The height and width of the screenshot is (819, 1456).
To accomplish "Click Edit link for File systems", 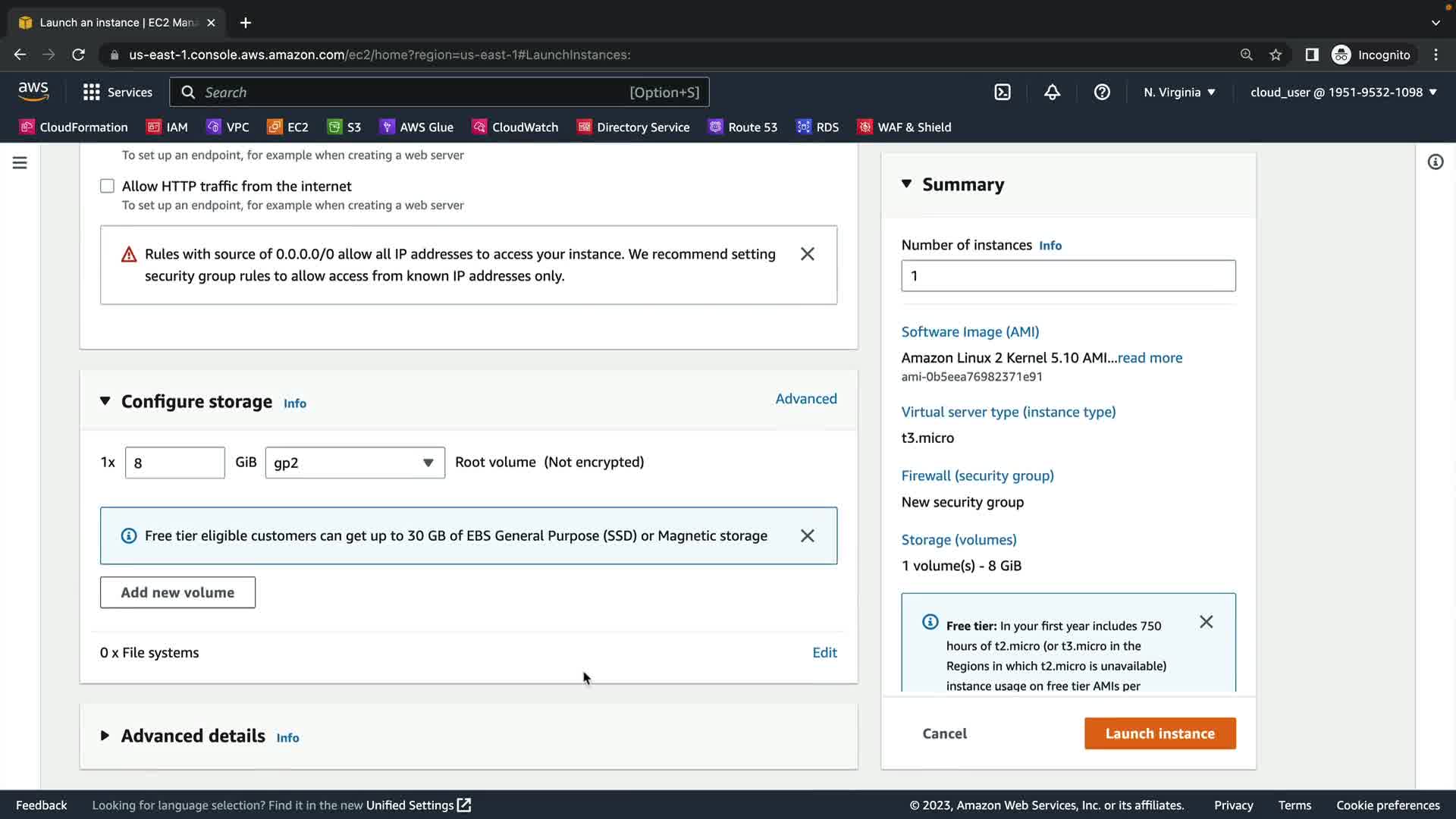I will (824, 653).
